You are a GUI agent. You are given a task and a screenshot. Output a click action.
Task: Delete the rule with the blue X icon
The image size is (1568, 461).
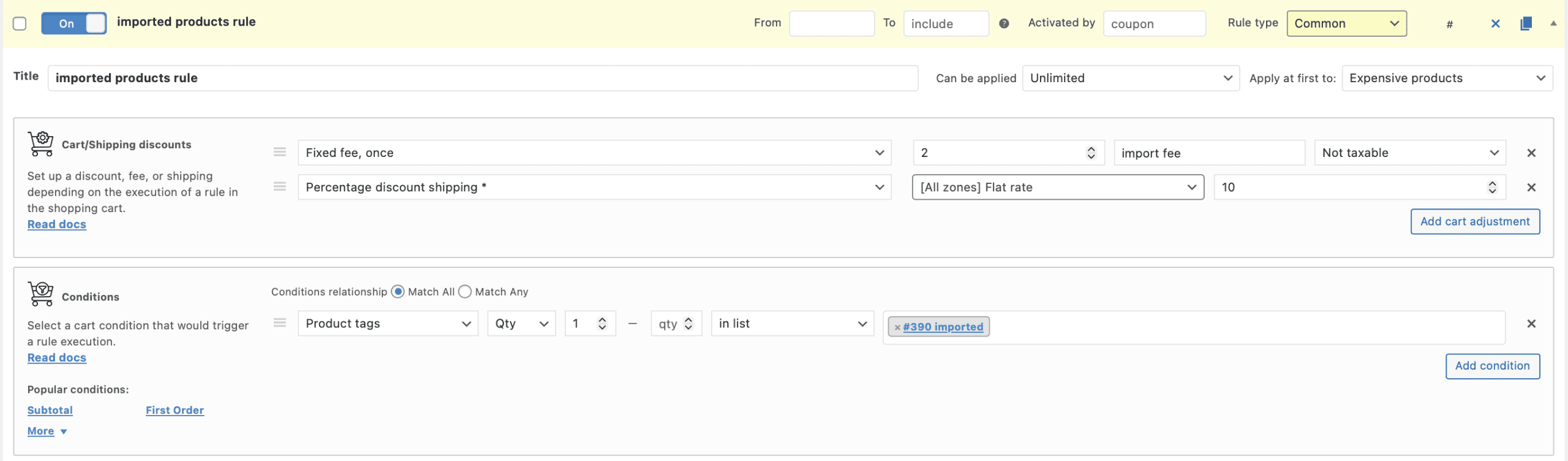point(1495,24)
